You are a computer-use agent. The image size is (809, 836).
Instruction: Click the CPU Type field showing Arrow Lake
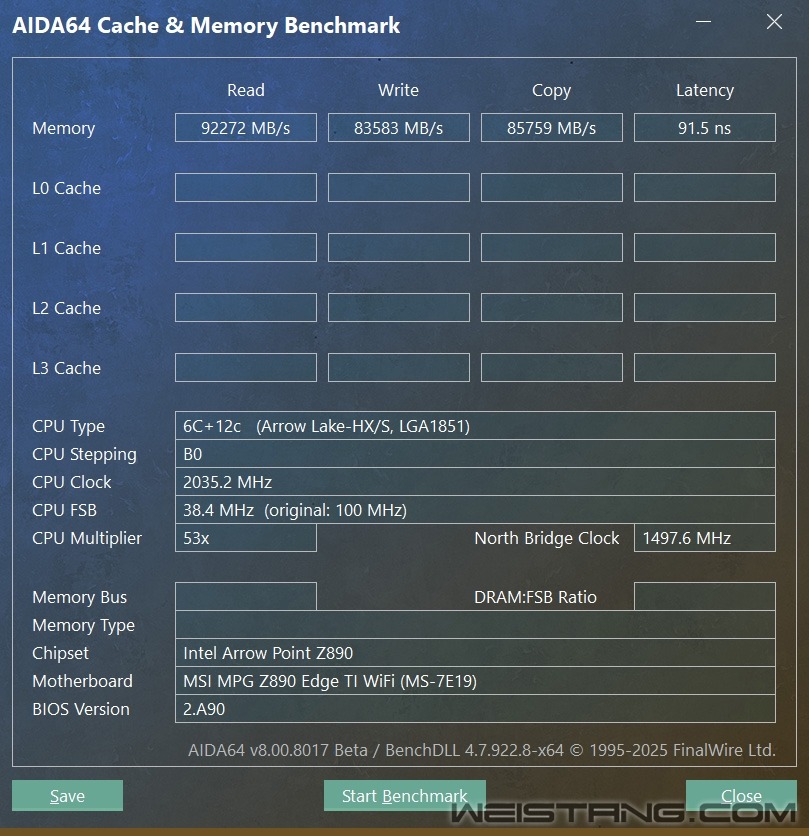[x=474, y=426]
